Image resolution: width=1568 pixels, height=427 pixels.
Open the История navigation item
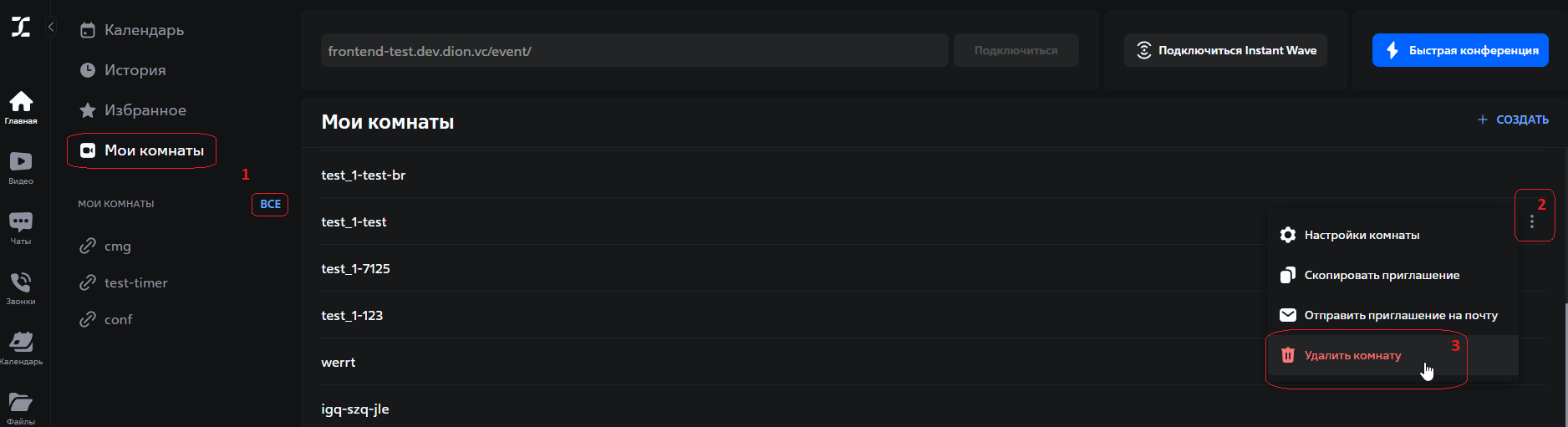pyautogui.click(x=135, y=70)
